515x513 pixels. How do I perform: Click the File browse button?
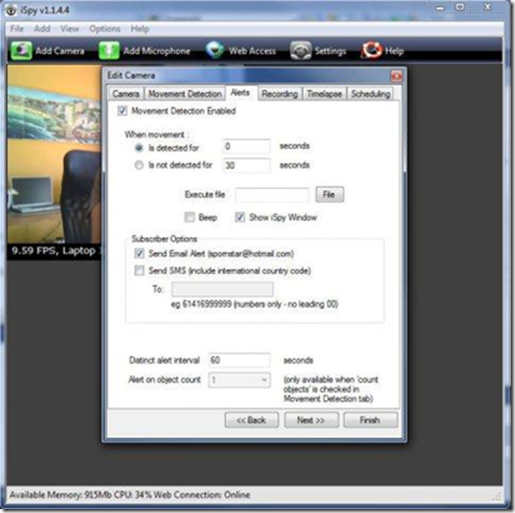(x=329, y=194)
